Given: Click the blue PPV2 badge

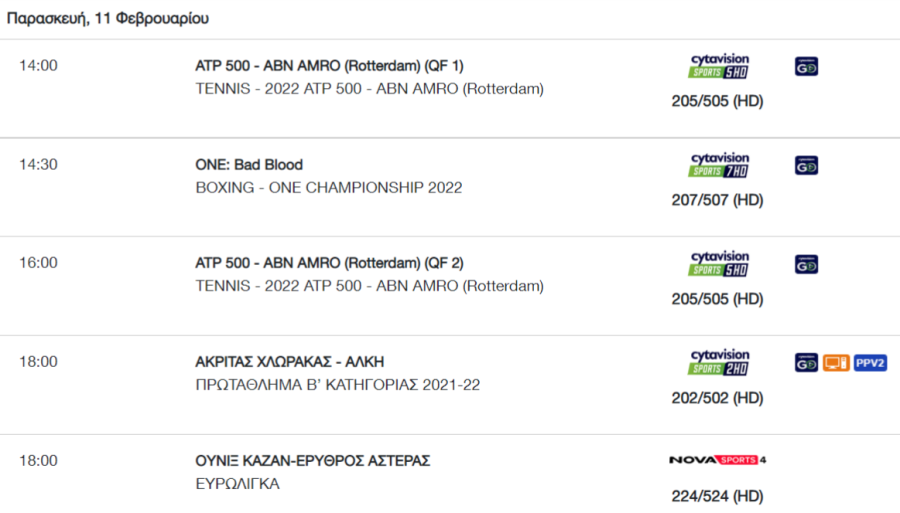Looking at the screenshot, I should pyautogui.click(x=870, y=363).
